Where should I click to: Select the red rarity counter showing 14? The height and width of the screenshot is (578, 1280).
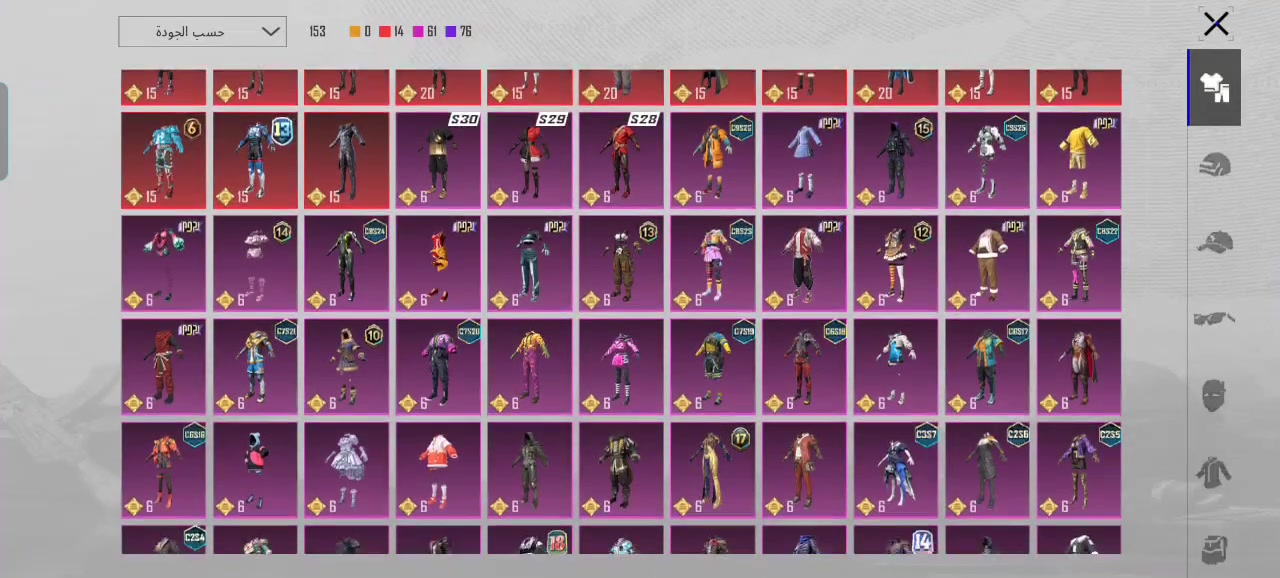391,32
